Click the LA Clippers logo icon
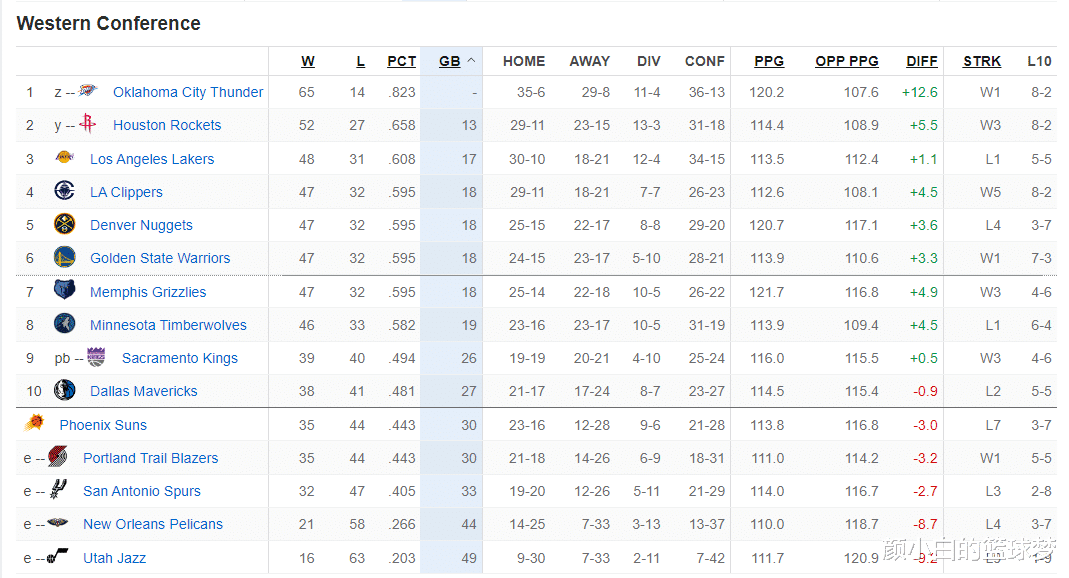1069x578 pixels. click(64, 190)
